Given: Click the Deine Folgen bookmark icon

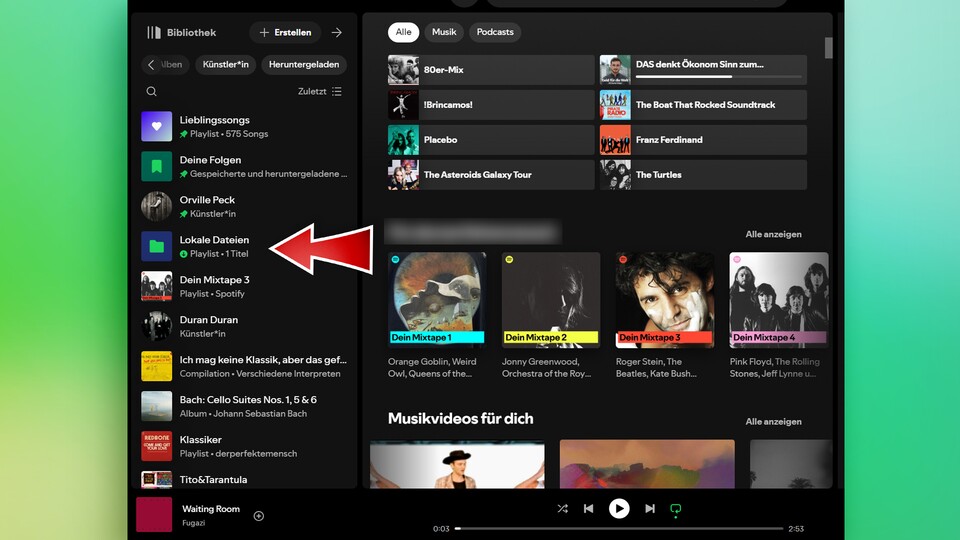Looking at the screenshot, I should 157,167.
